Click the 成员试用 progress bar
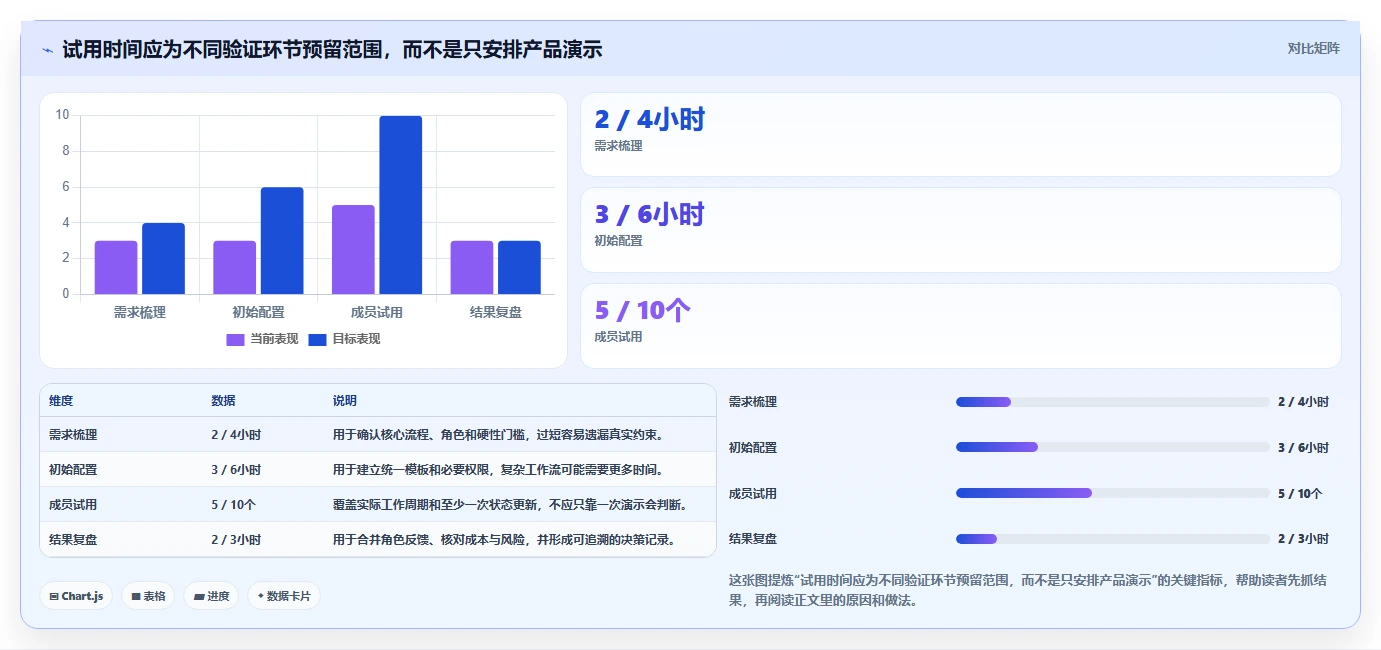1381x650 pixels. point(1112,493)
